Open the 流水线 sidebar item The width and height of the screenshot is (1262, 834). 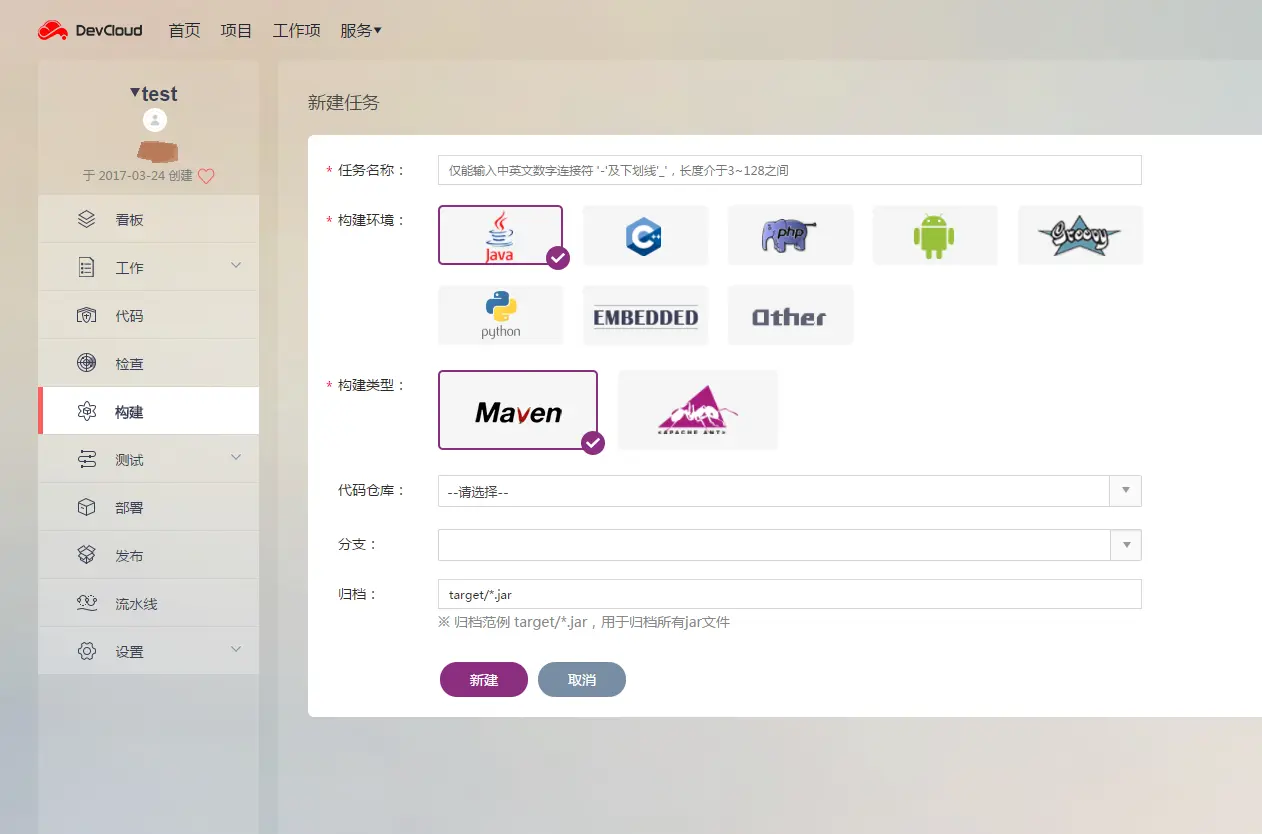148,603
